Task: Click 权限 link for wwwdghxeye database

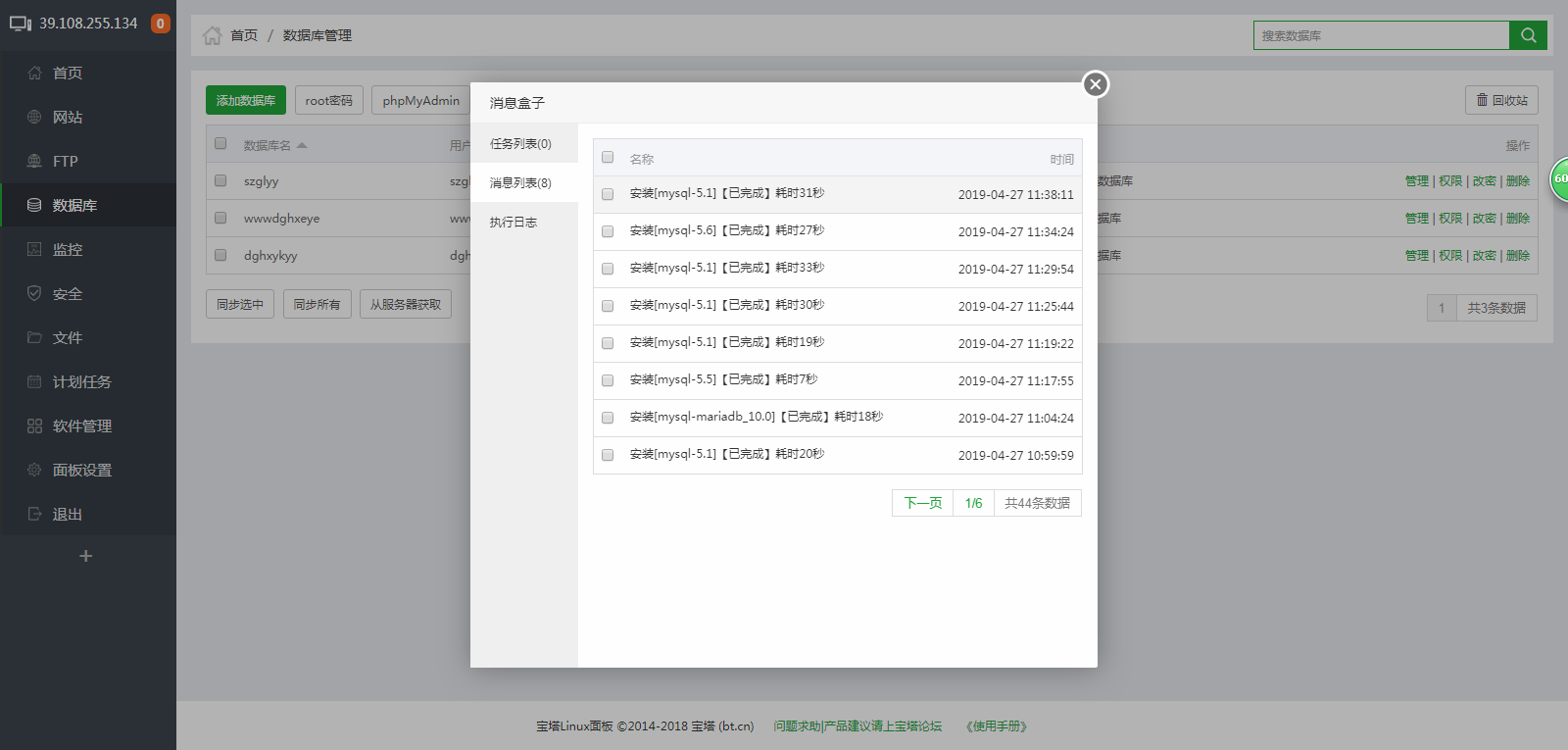Action: (1450, 218)
